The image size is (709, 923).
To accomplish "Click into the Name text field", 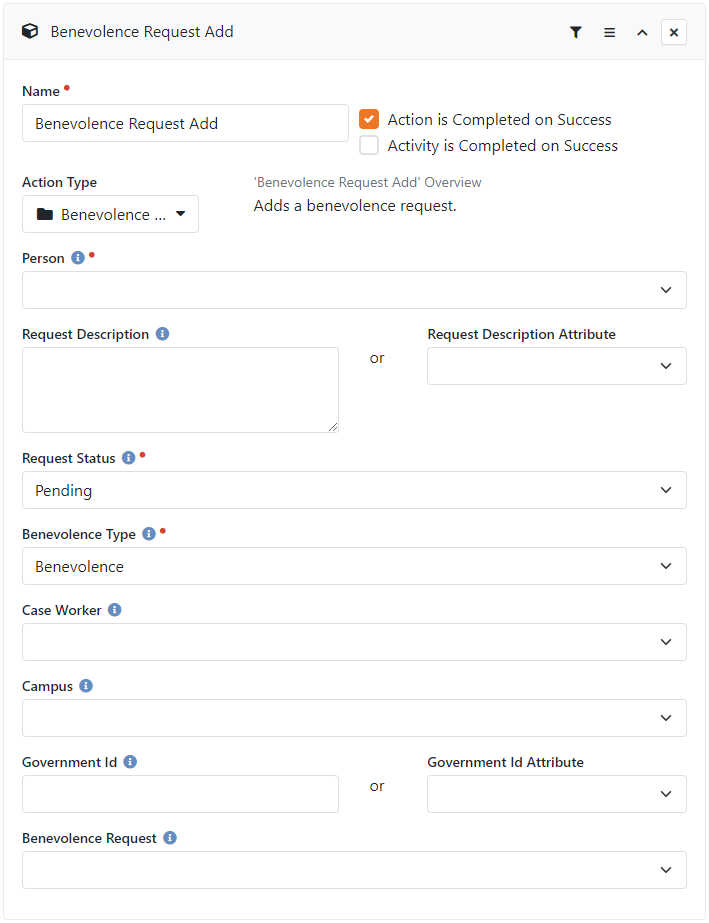I will click(x=185, y=123).
